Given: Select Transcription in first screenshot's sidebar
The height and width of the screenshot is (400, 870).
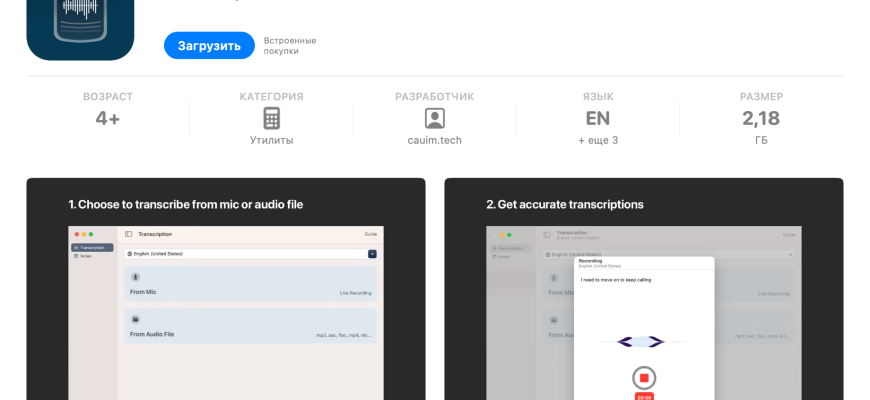Looking at the screenshot, I should click(92, 247).
